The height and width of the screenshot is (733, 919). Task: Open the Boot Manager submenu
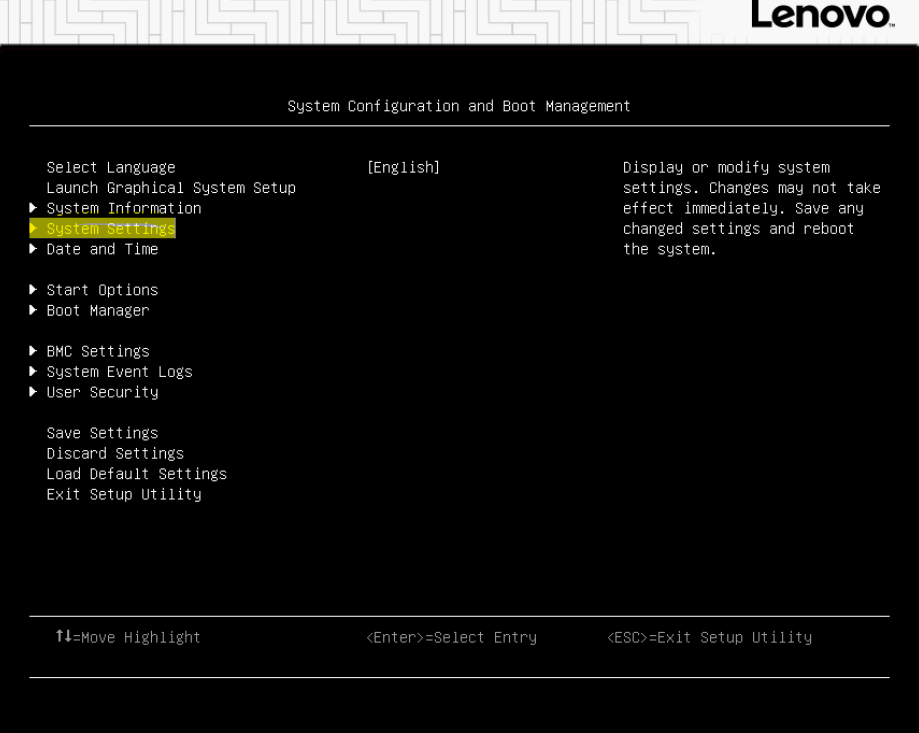coord(98,311)
